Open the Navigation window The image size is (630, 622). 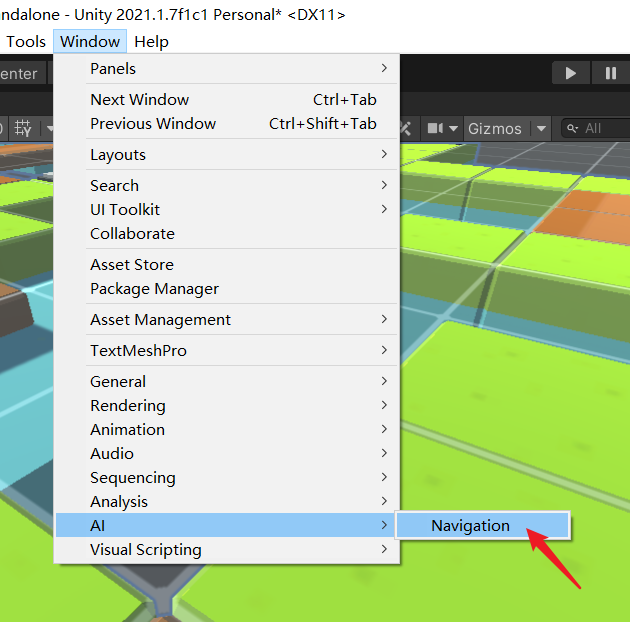pos(483,526)
